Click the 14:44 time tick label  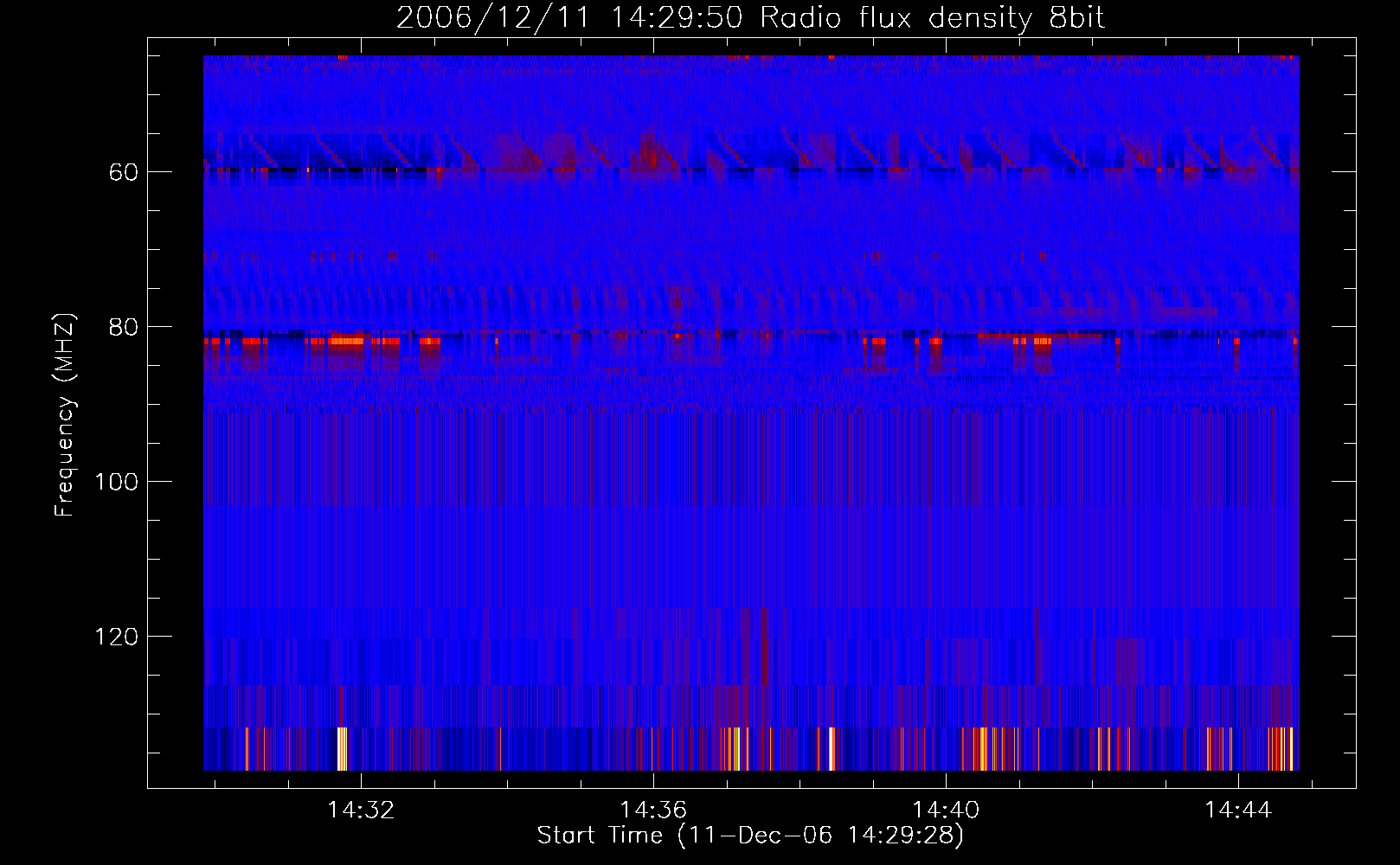(1238, 810)
